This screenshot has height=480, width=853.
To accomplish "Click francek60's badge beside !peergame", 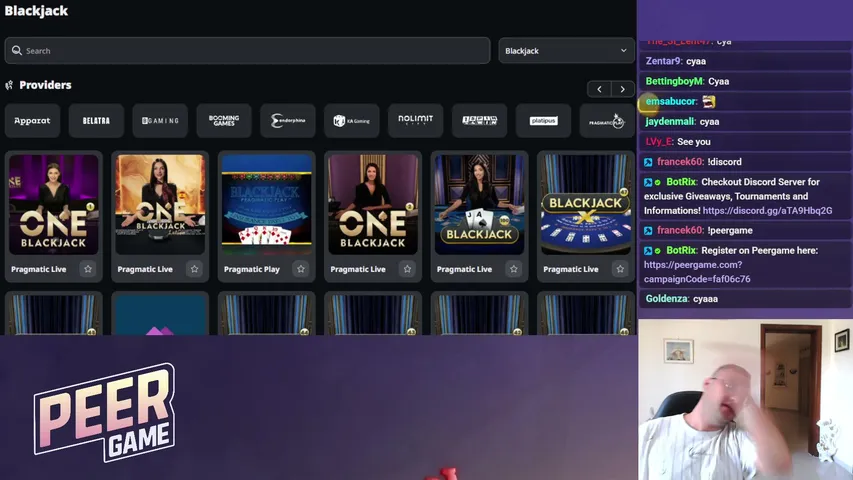I will (x=648, y=231).
